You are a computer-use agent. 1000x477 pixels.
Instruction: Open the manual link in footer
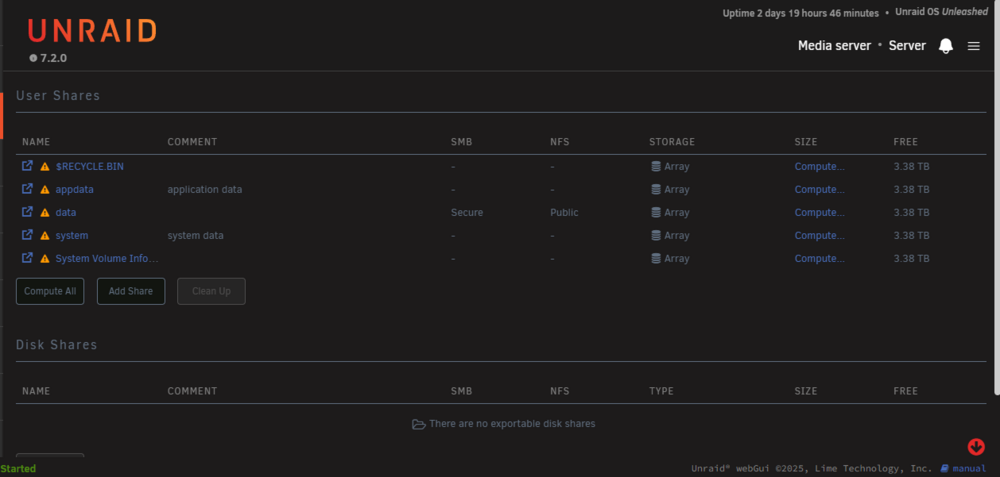(x=969, y=469)
